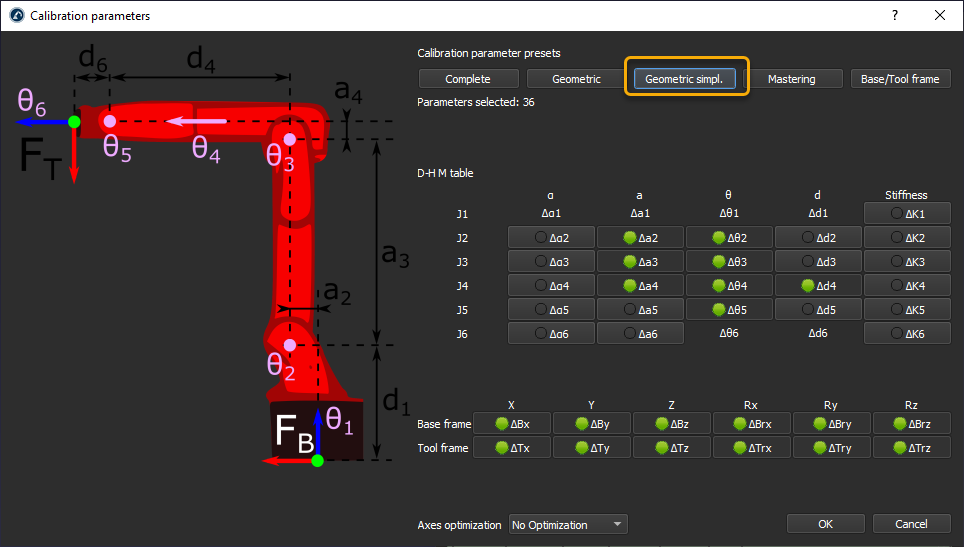Open the Axes optimization dropdown

(x=567, y=524)
